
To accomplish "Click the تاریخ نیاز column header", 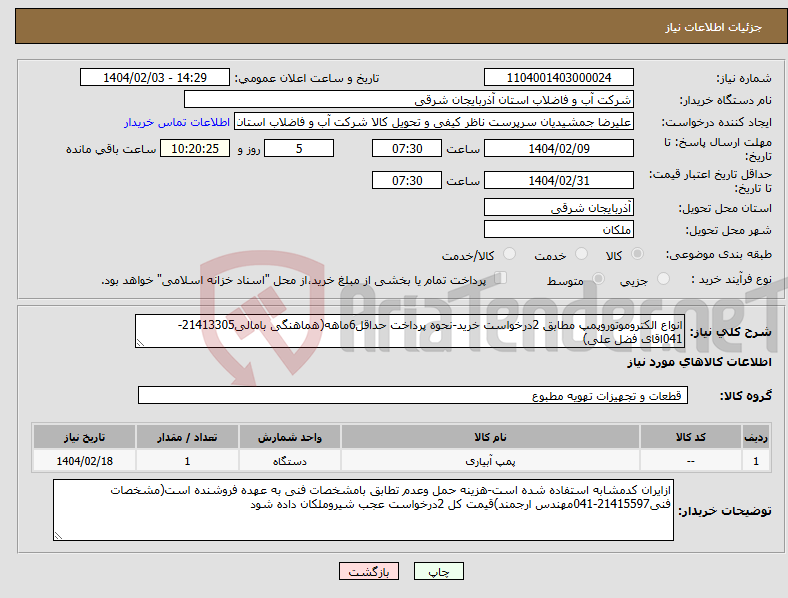I will coord(84,437).
